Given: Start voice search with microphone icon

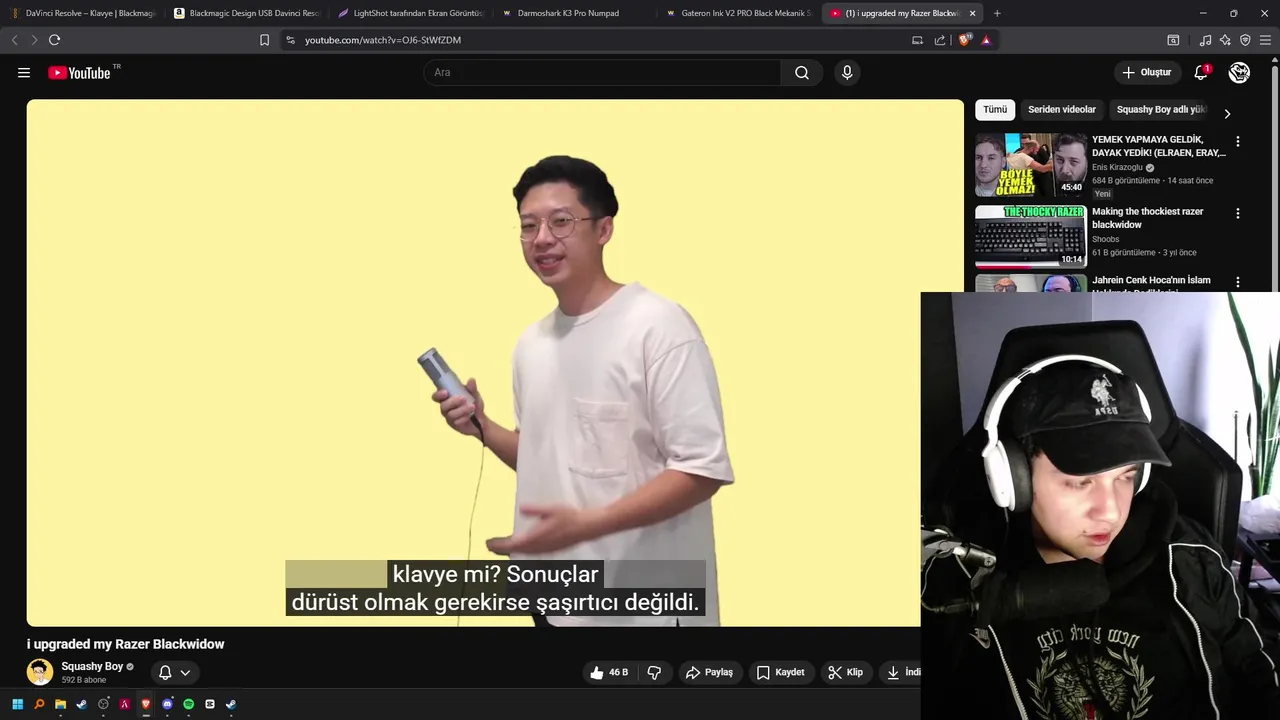Looking at the screenshot, I should [847, 73].
